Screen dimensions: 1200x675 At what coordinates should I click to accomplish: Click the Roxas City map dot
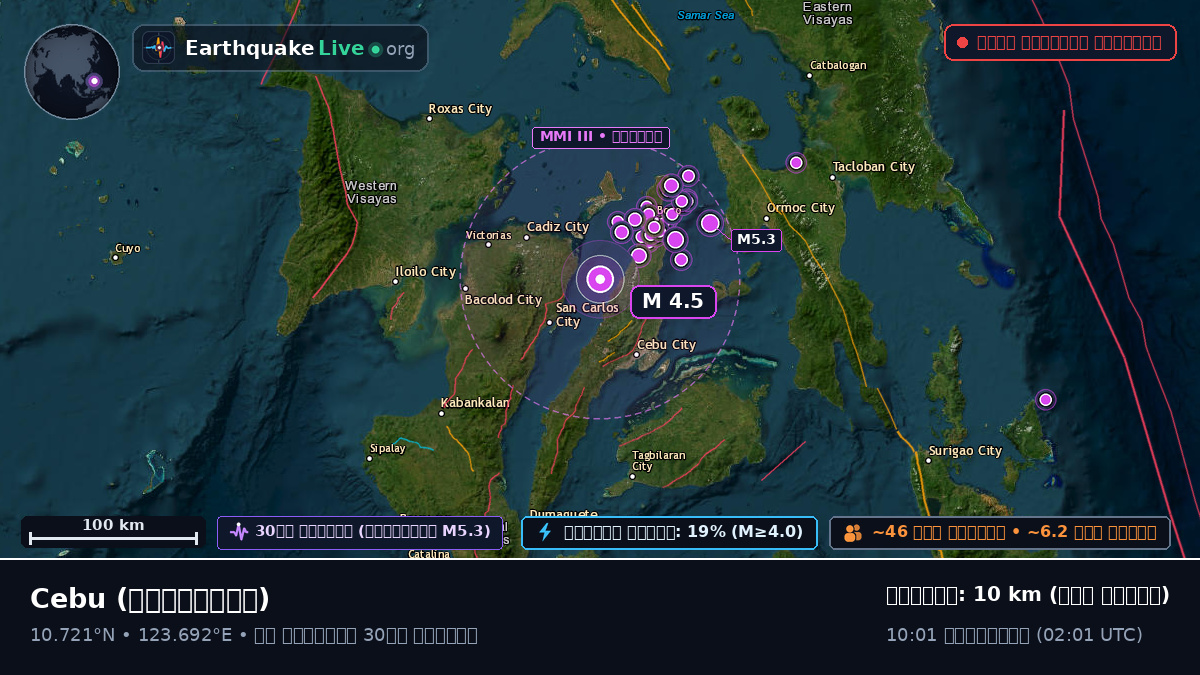pos(430,119)
